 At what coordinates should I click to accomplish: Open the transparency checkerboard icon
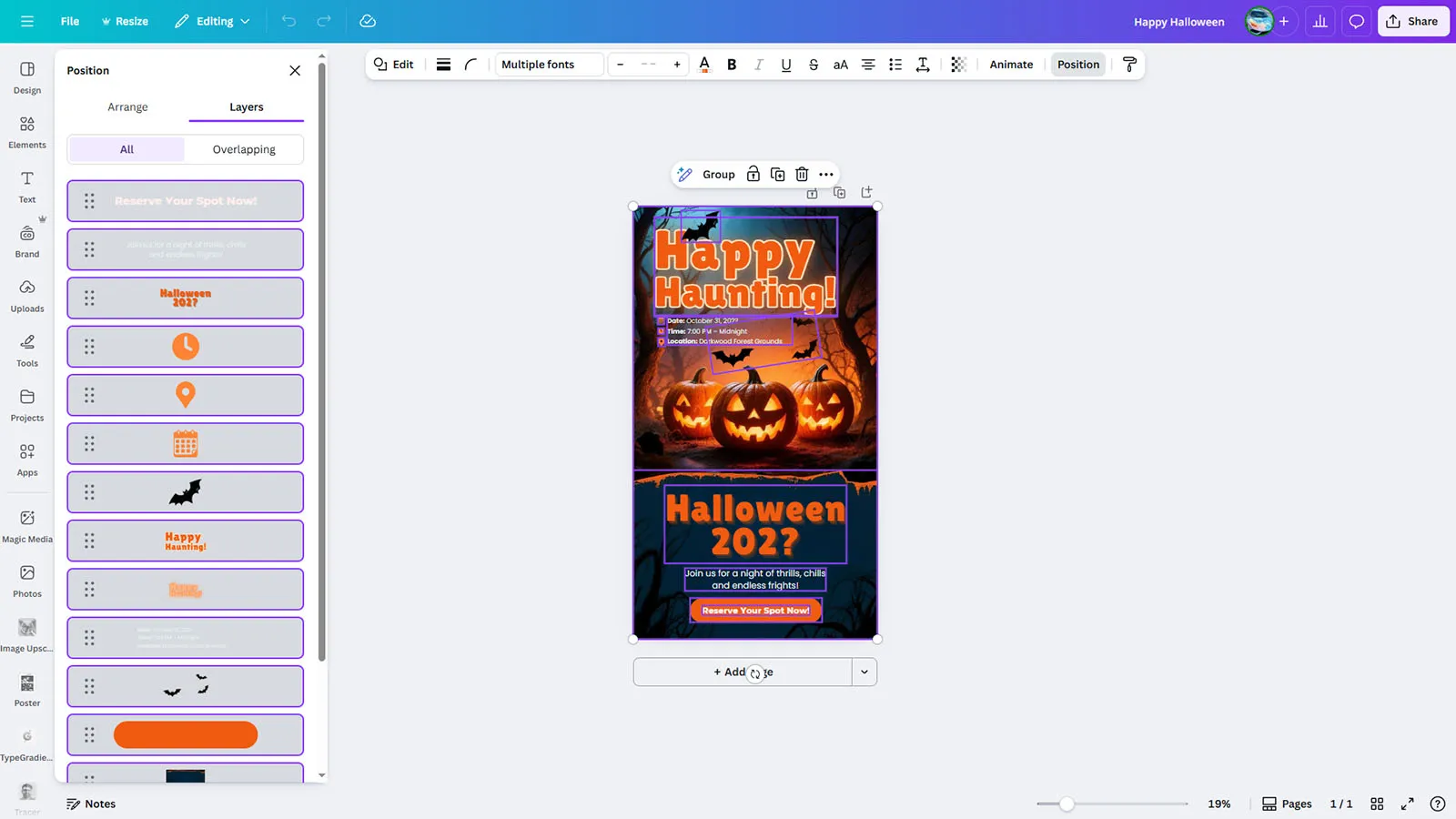coord(958,65)
